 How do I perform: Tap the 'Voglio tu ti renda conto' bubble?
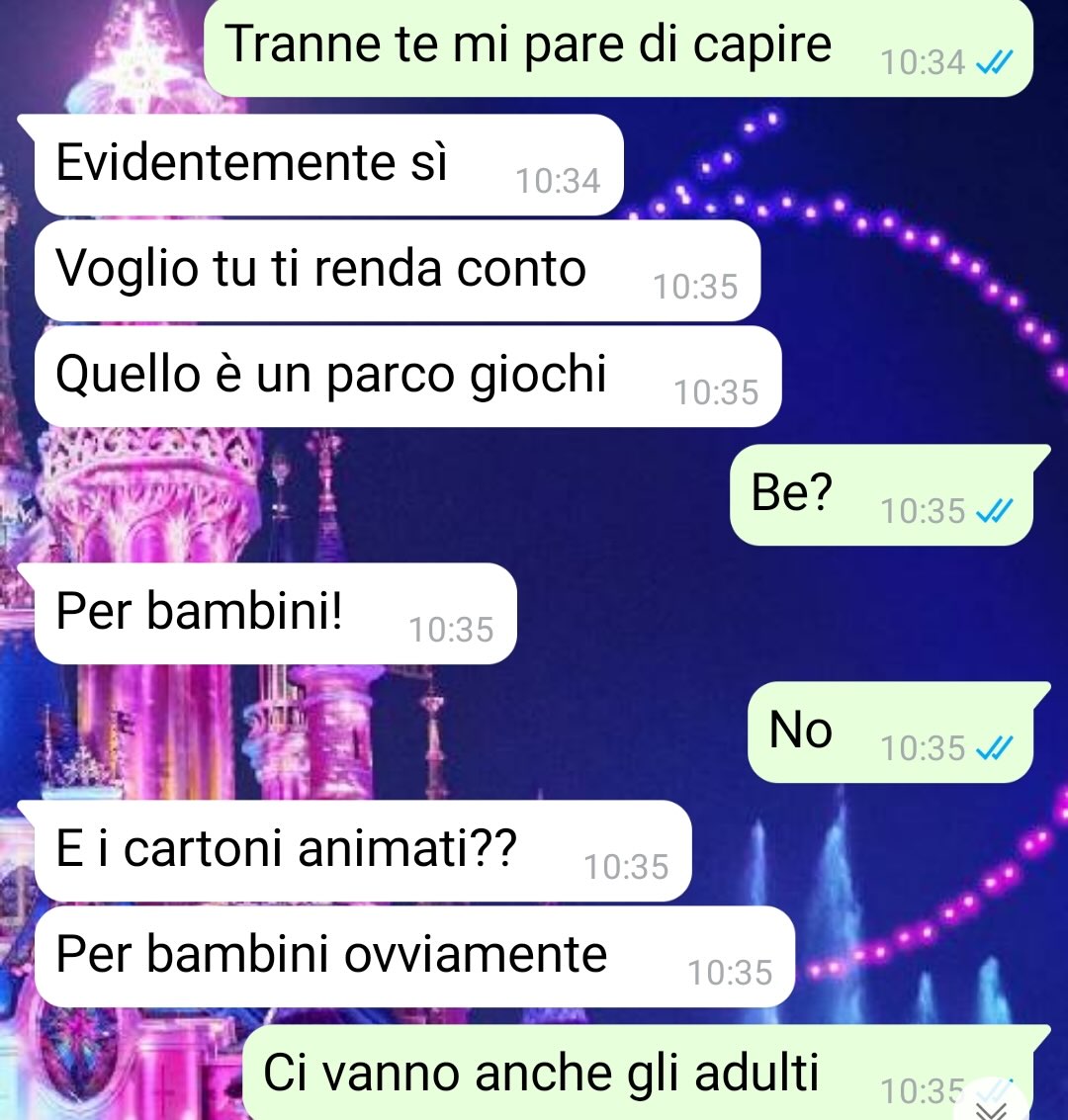click(398, 271)
